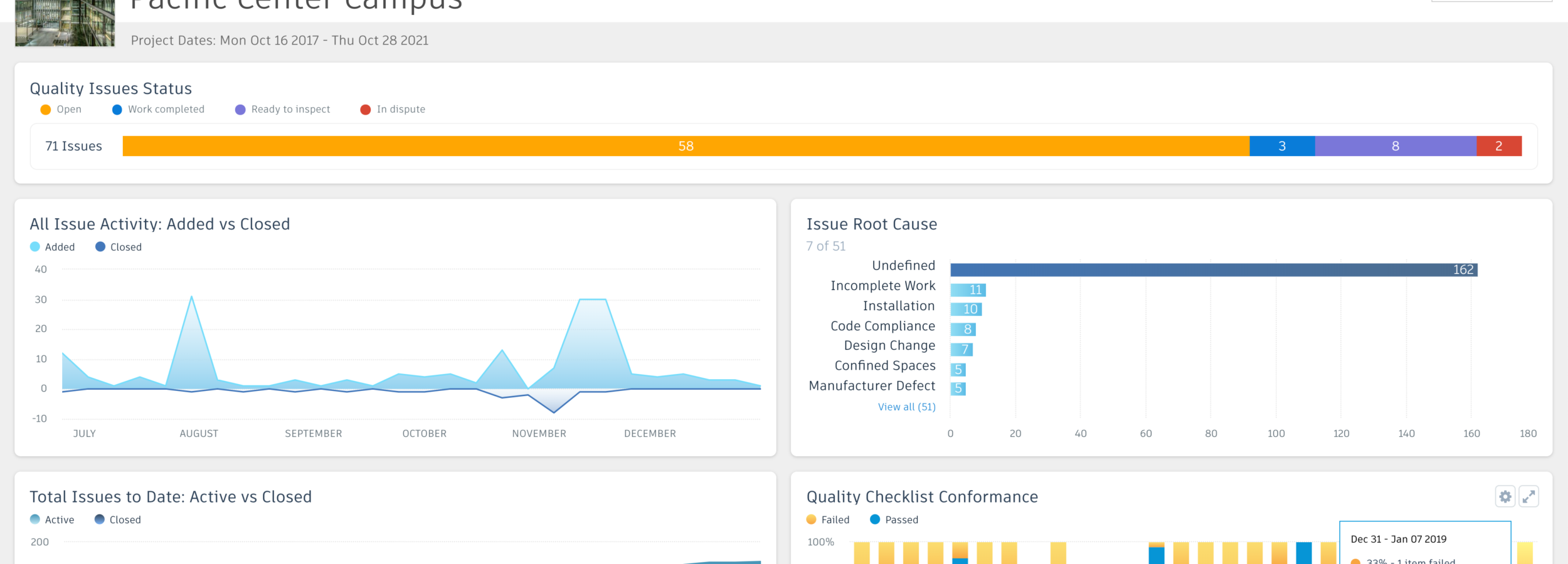Toggle Ready to inspect legend item
This screenshot has height=564, width=1568.
pyautogui.click(x=282, y=110)
